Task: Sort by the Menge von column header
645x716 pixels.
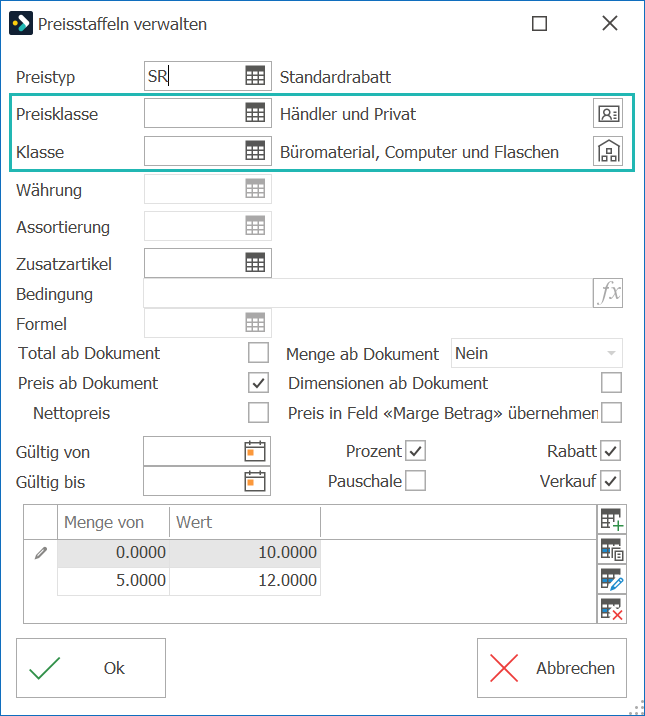Action: 113,522
